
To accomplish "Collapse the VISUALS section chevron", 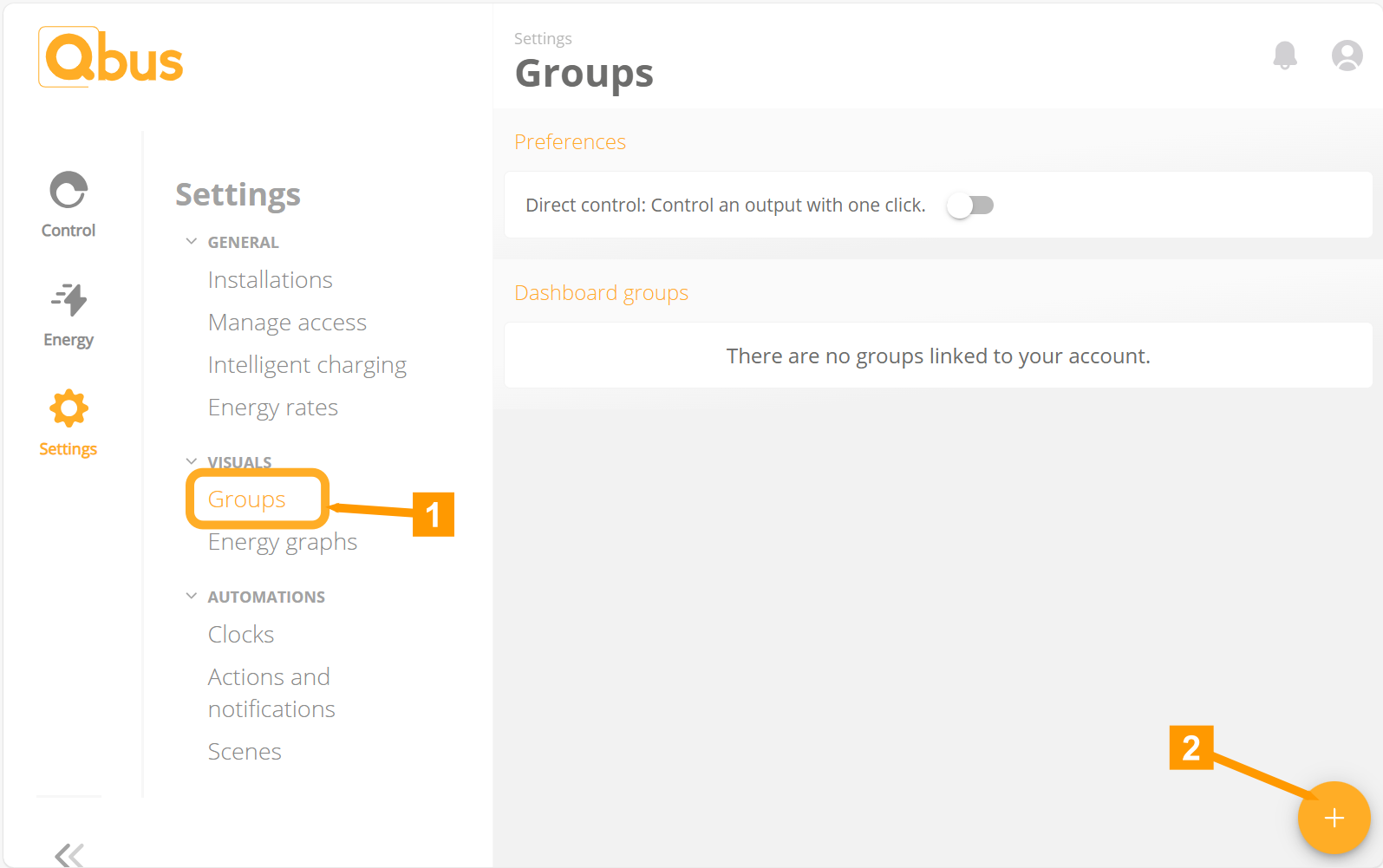I will click(192, 461).
